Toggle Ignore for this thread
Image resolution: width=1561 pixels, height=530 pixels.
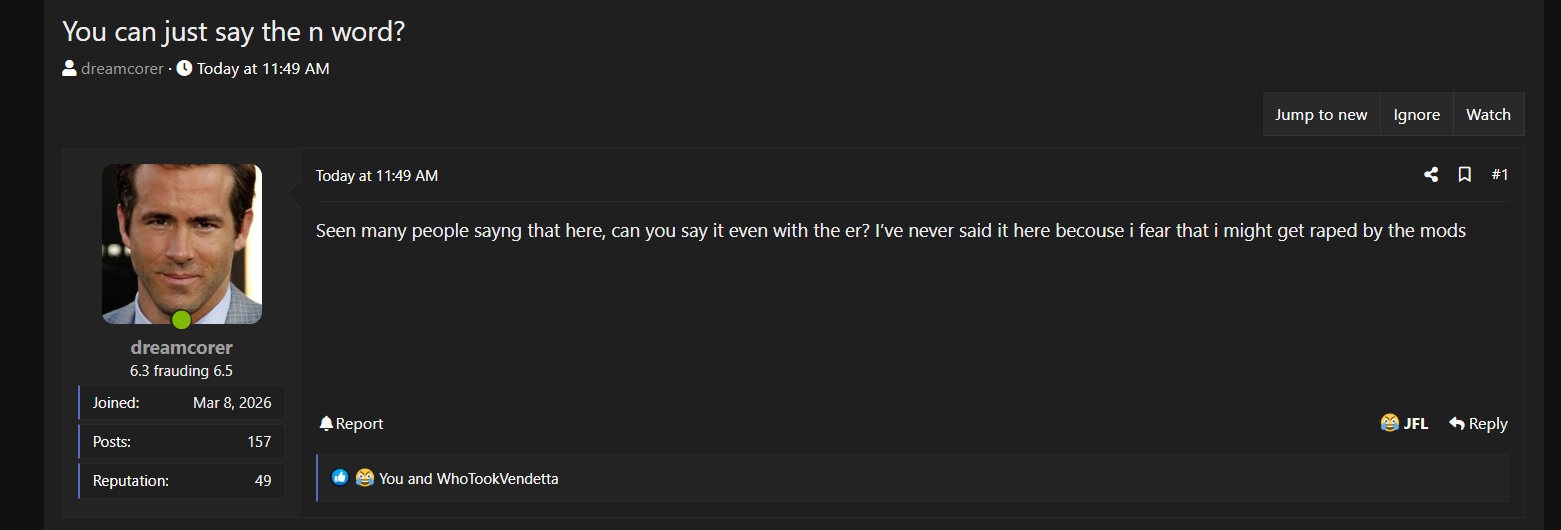[1416, 114]
